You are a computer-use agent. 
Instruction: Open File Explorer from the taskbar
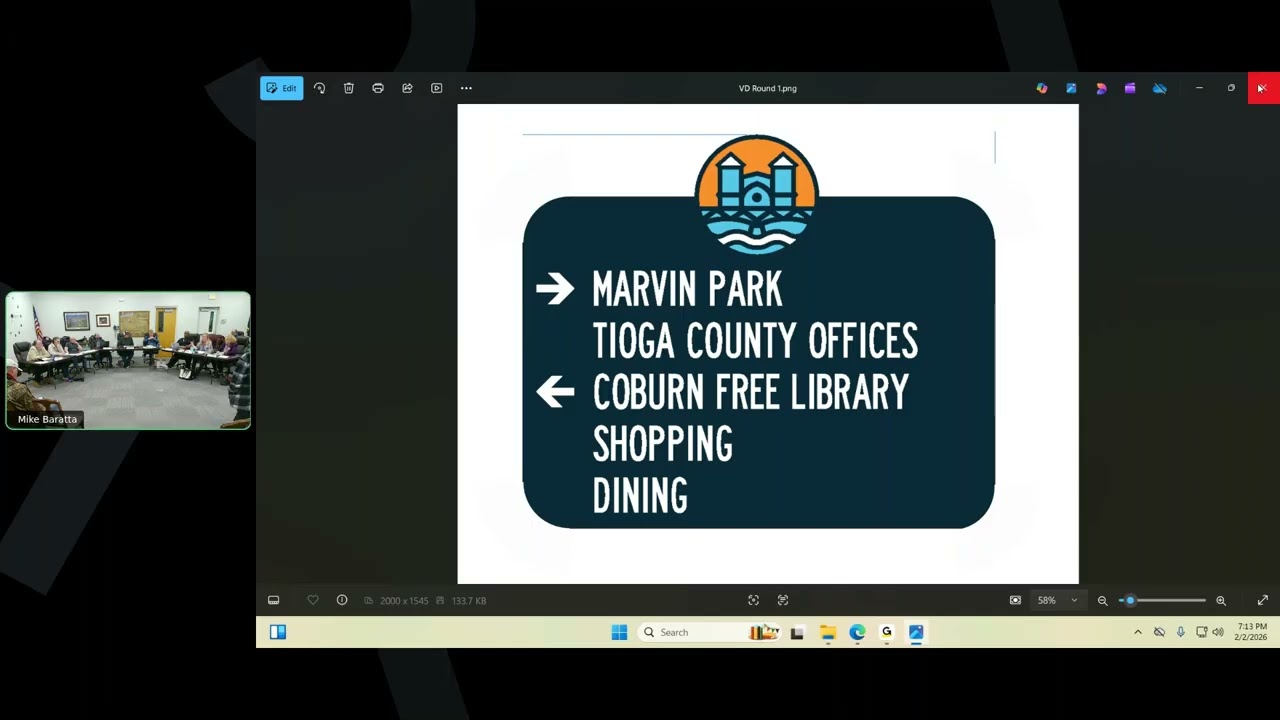828,632
